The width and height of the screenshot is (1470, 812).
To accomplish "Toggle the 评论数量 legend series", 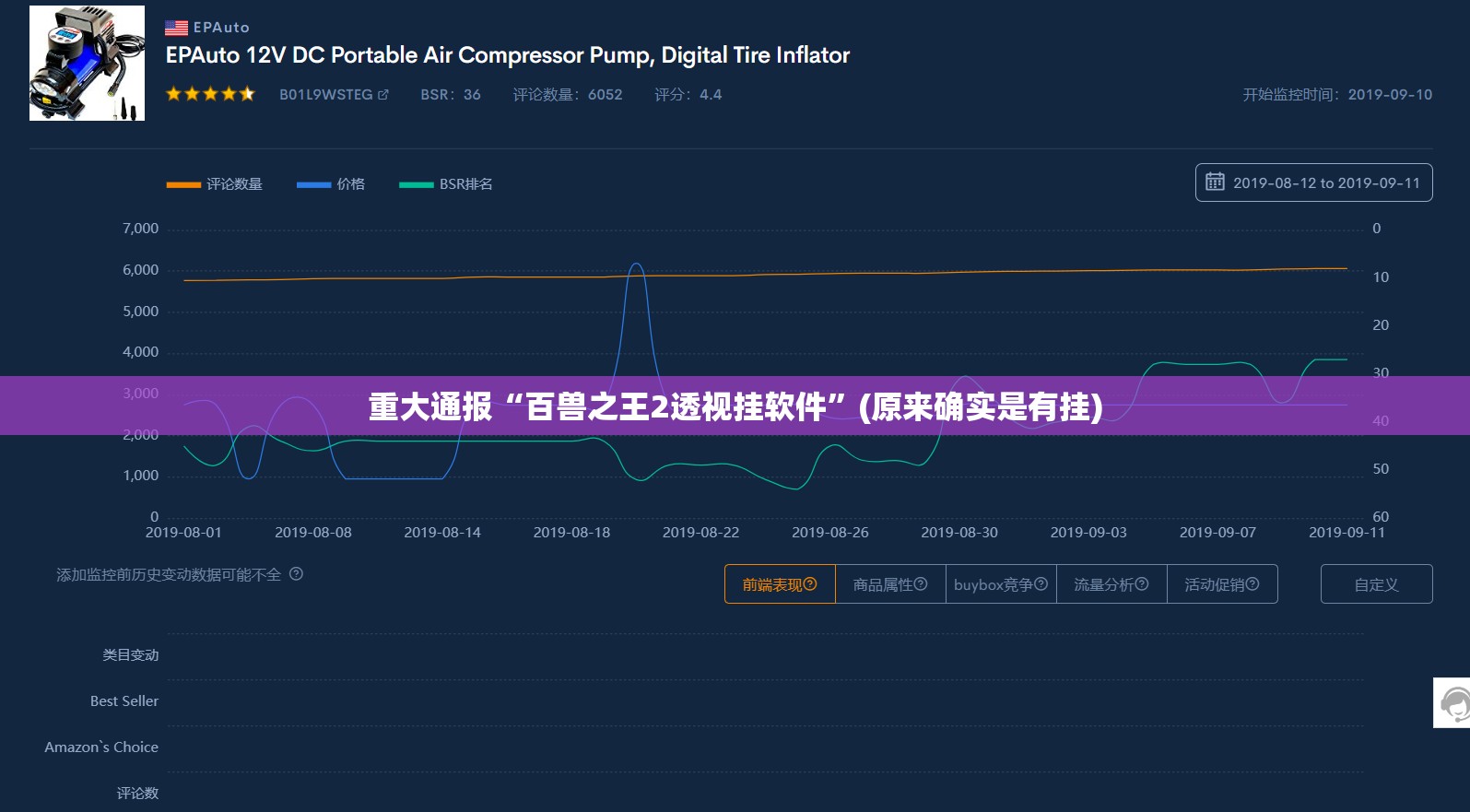I will [x=214, y=184].
